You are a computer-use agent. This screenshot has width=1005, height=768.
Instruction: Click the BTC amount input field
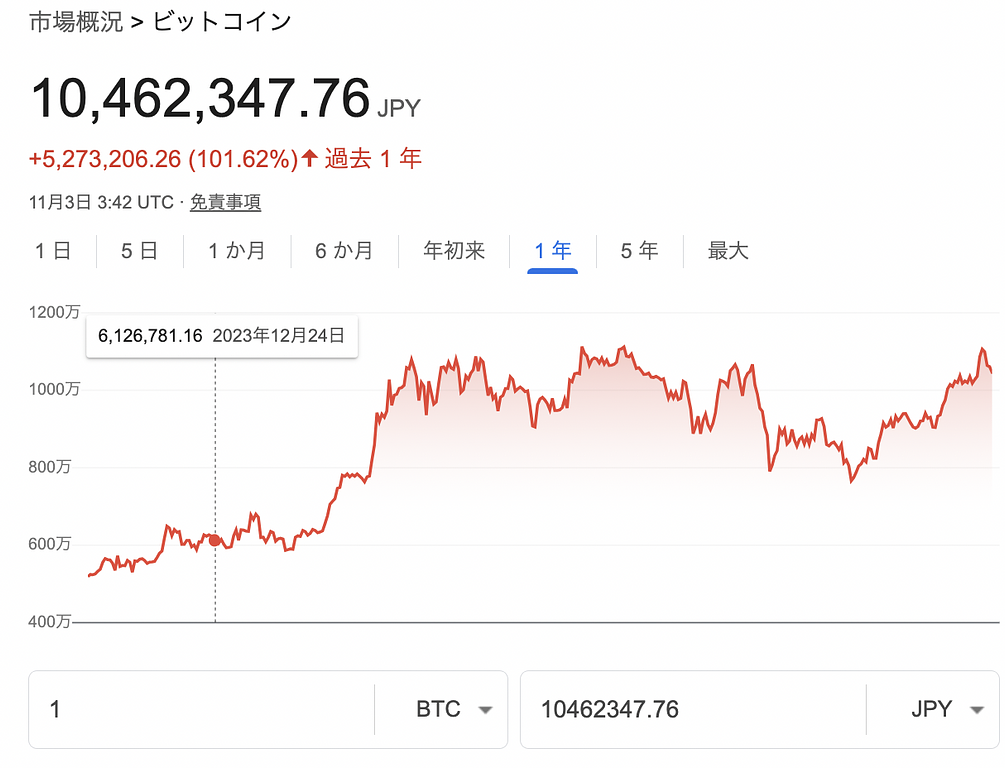coord(200,710)
